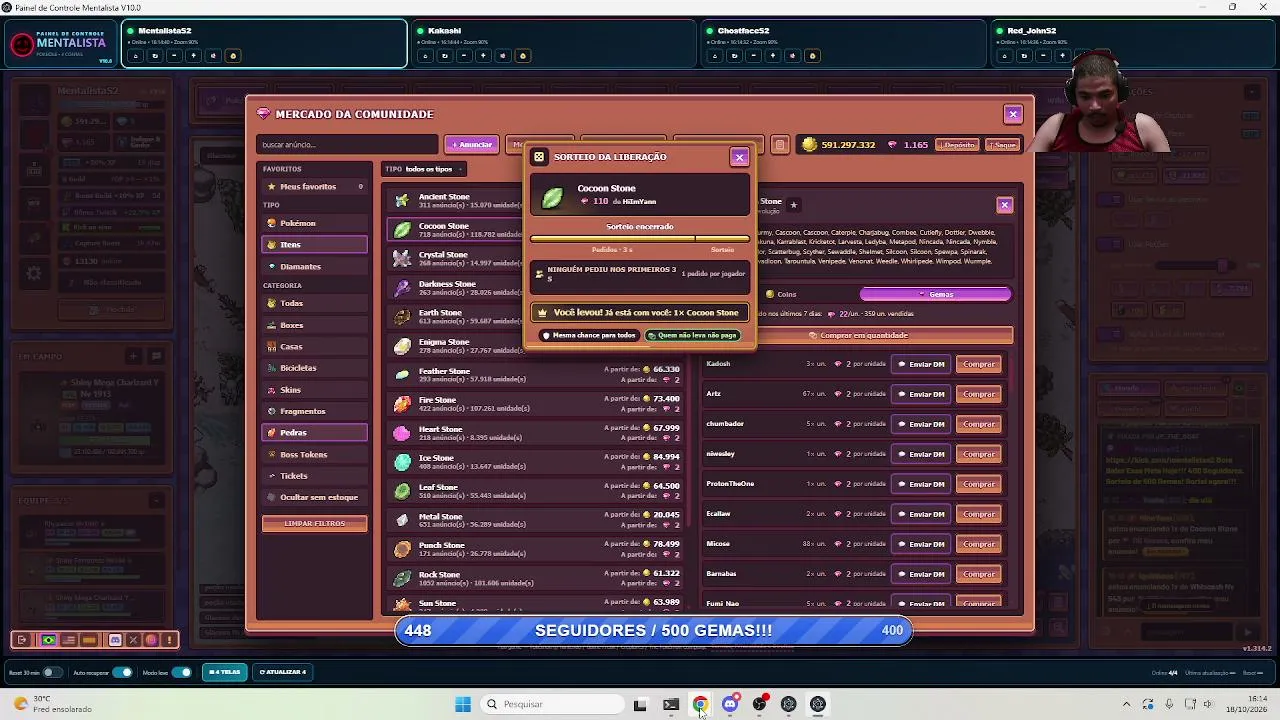This screenshot has height=720, width=1280.
Task: Click Comprar on the Kadosh listing
Action: (979, 364)
